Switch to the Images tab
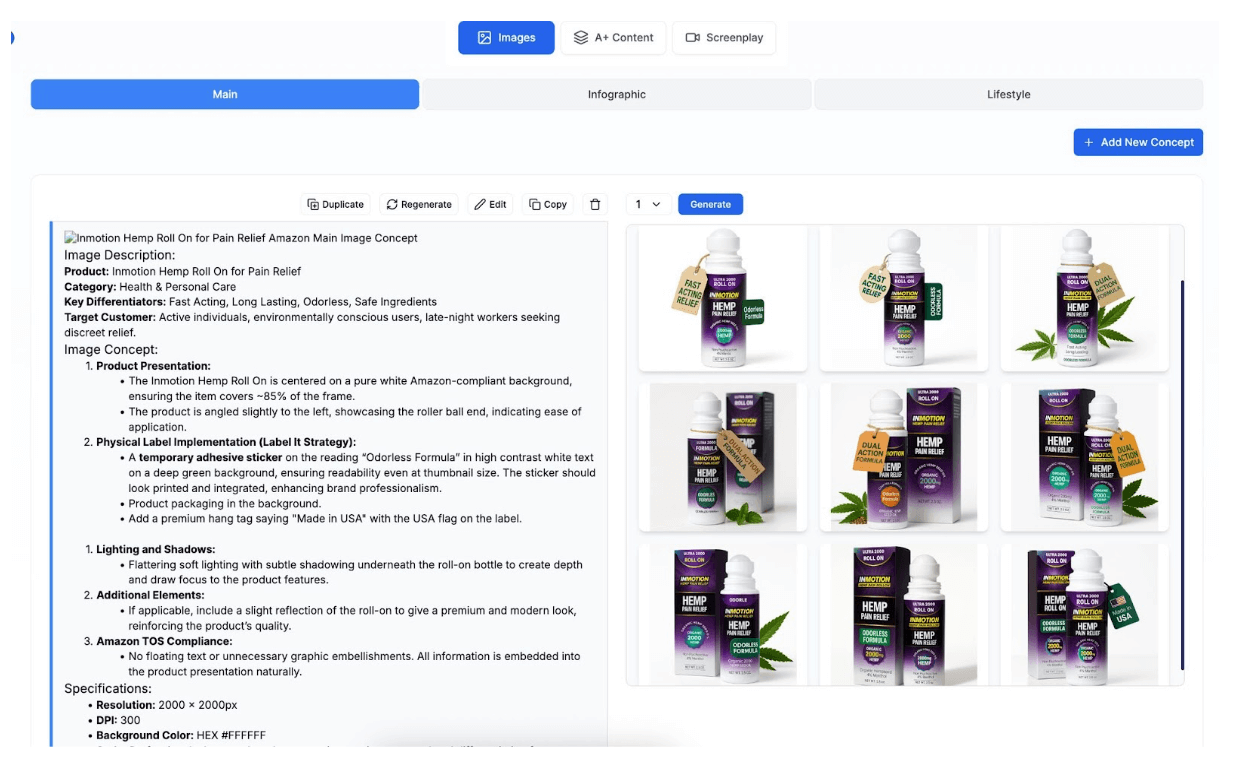Screen dimensions: 1244x765 (506, 38)
